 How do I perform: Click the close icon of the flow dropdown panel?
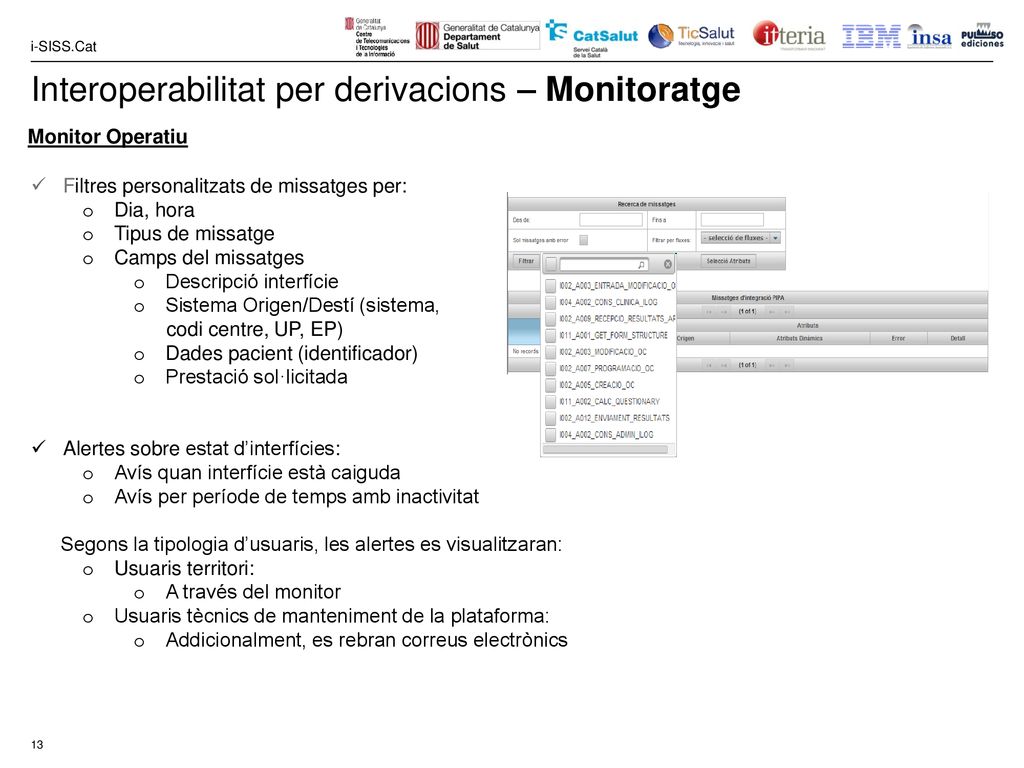click(x=667, y=264)
